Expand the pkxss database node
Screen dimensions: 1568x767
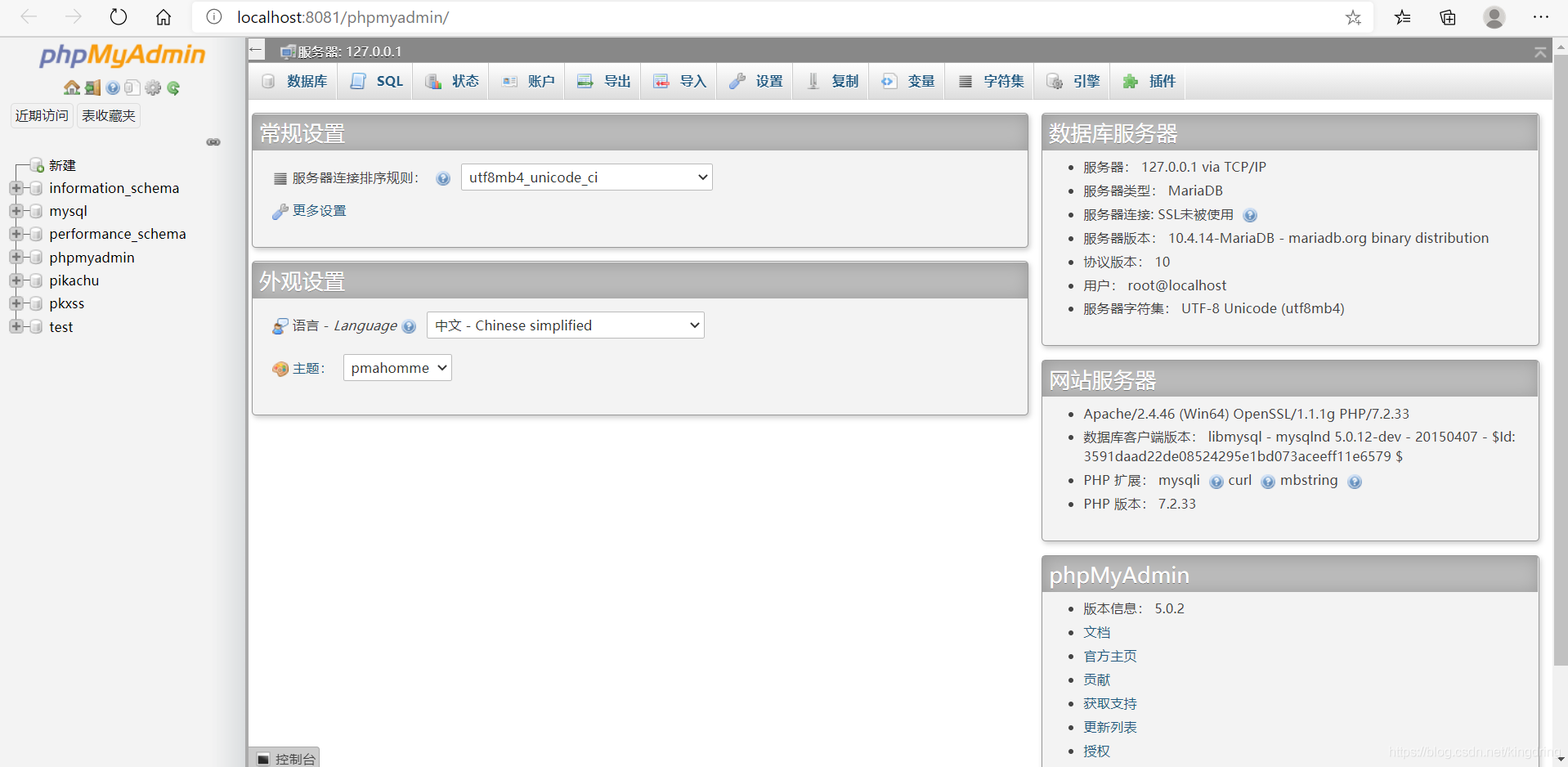(x=16, y=303)
